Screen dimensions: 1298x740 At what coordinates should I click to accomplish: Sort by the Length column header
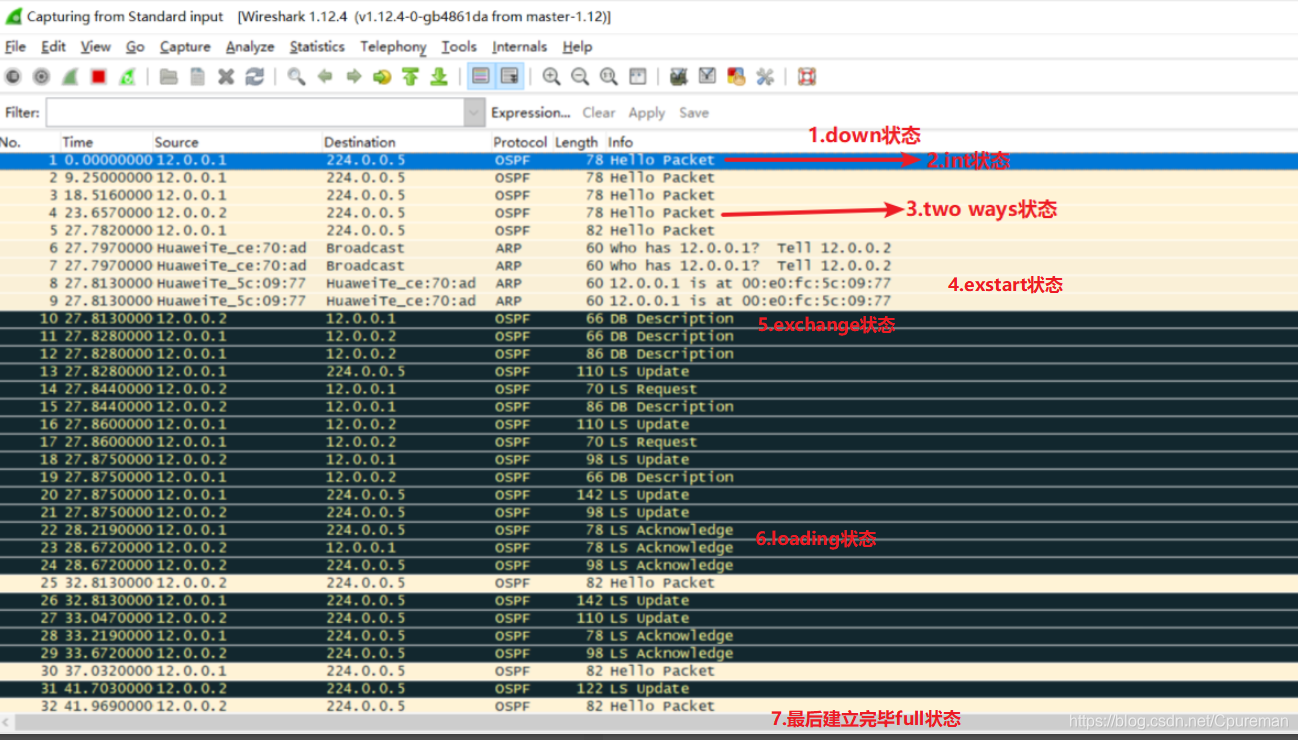click(x=577, y=142)
